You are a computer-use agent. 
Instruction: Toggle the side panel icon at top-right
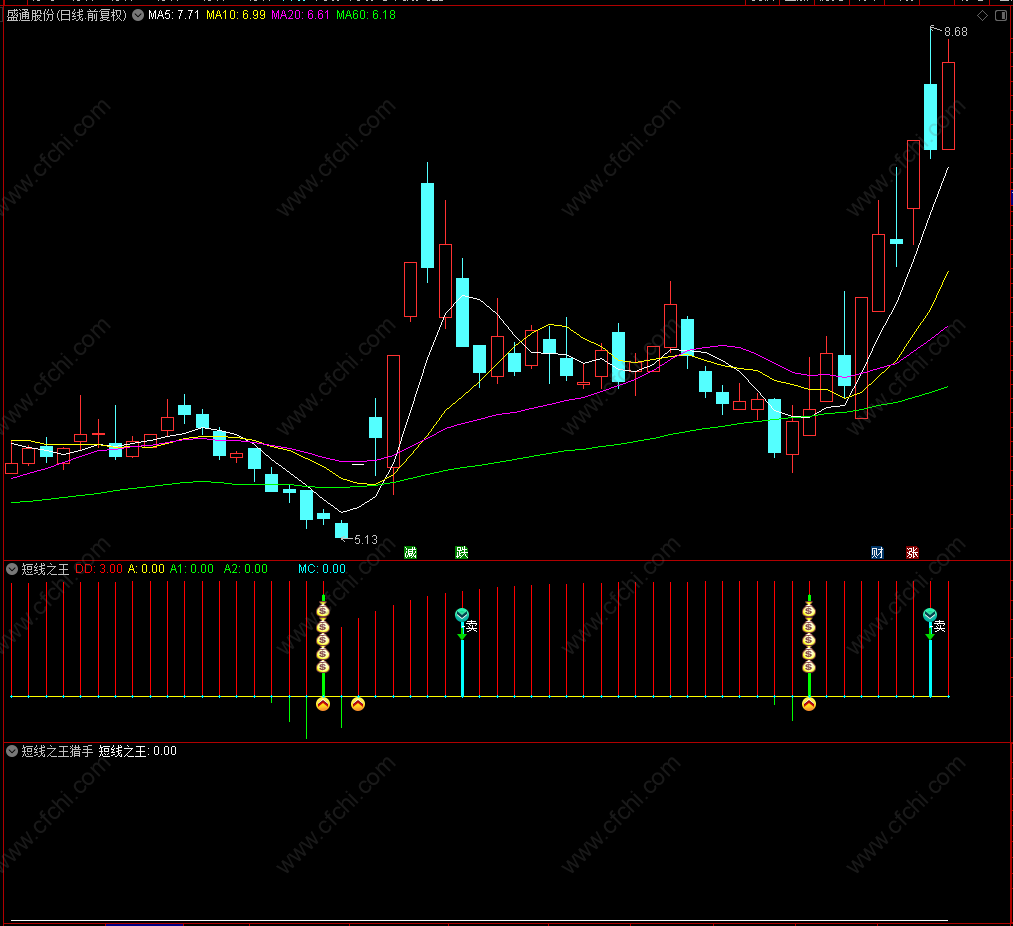point(1001,16)
